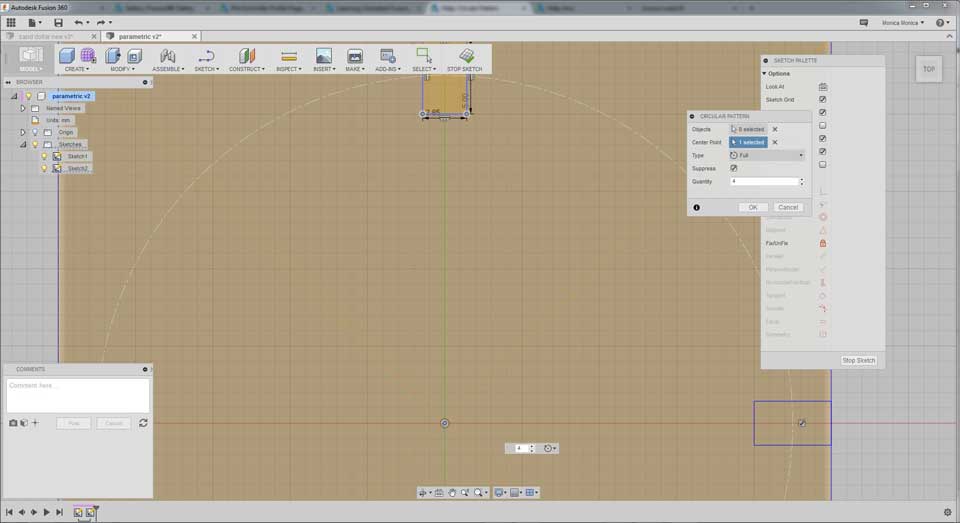The width and height of the screenshot is (960, 523).
Task: Click the Stop Sketch toolbar icon
Action: [x=467, y=56]
